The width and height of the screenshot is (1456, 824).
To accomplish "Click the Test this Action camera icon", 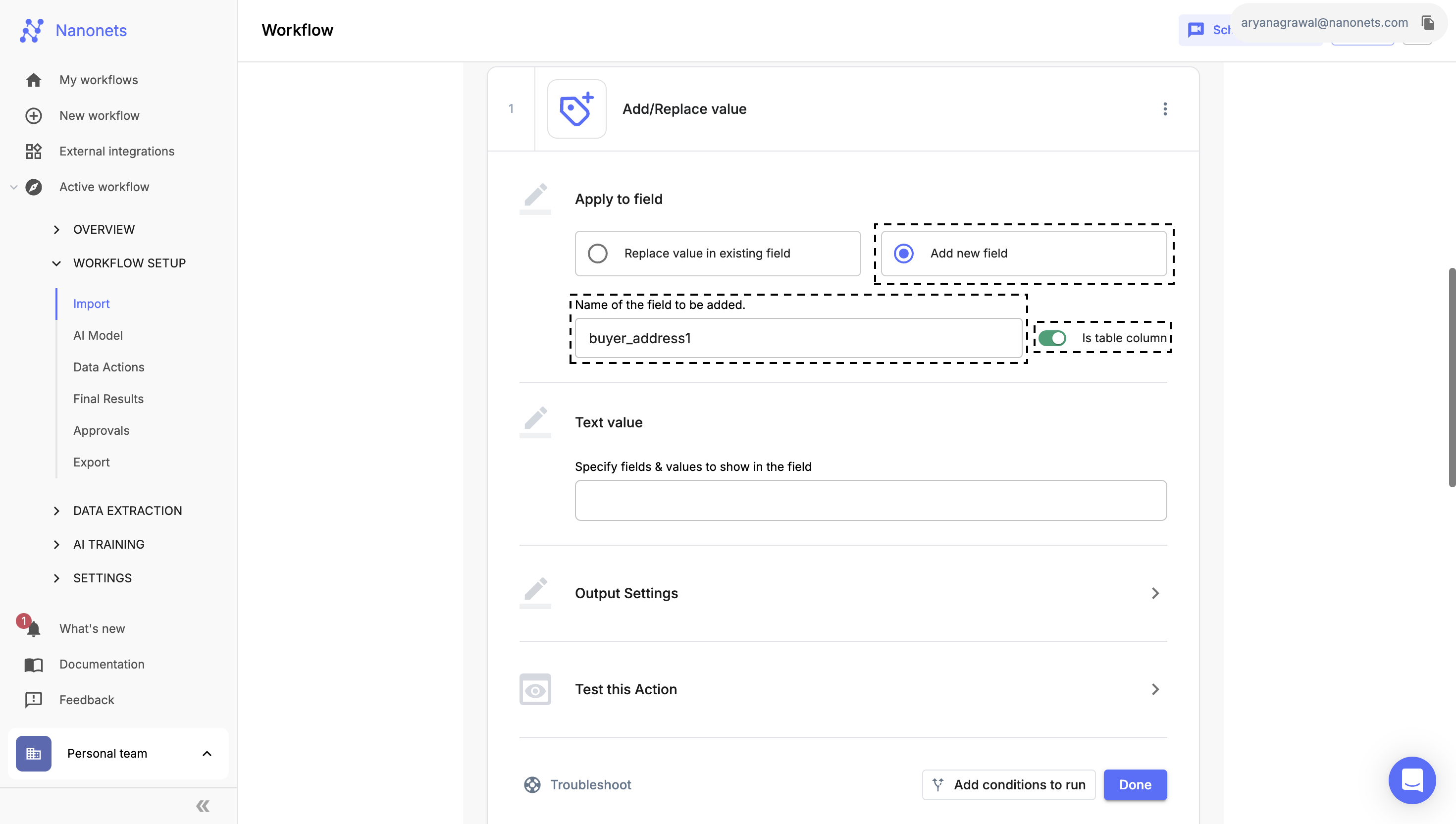I will (x=535, y=689).
